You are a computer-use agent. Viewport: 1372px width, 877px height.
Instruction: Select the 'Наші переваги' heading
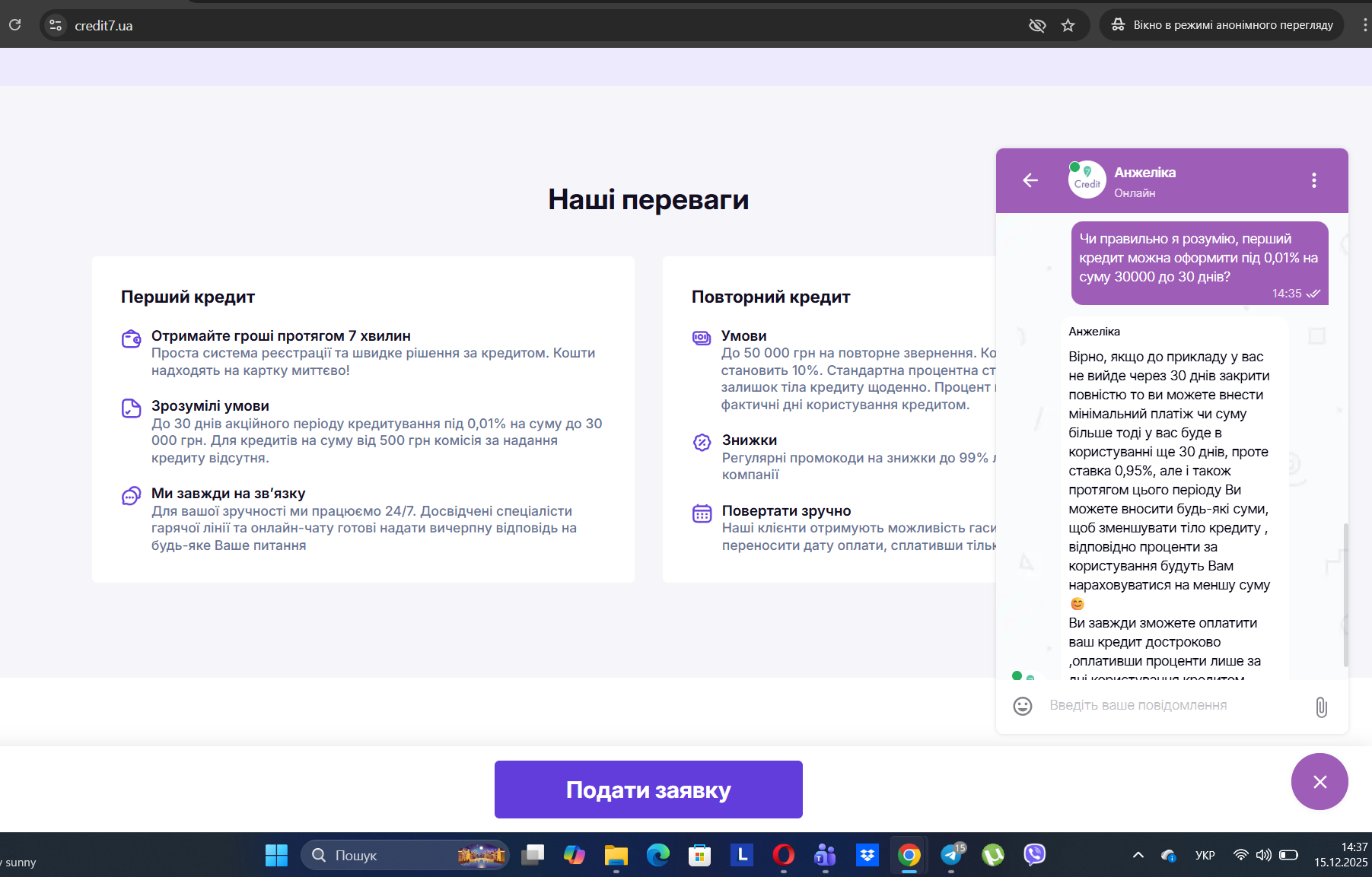(648, 199)
